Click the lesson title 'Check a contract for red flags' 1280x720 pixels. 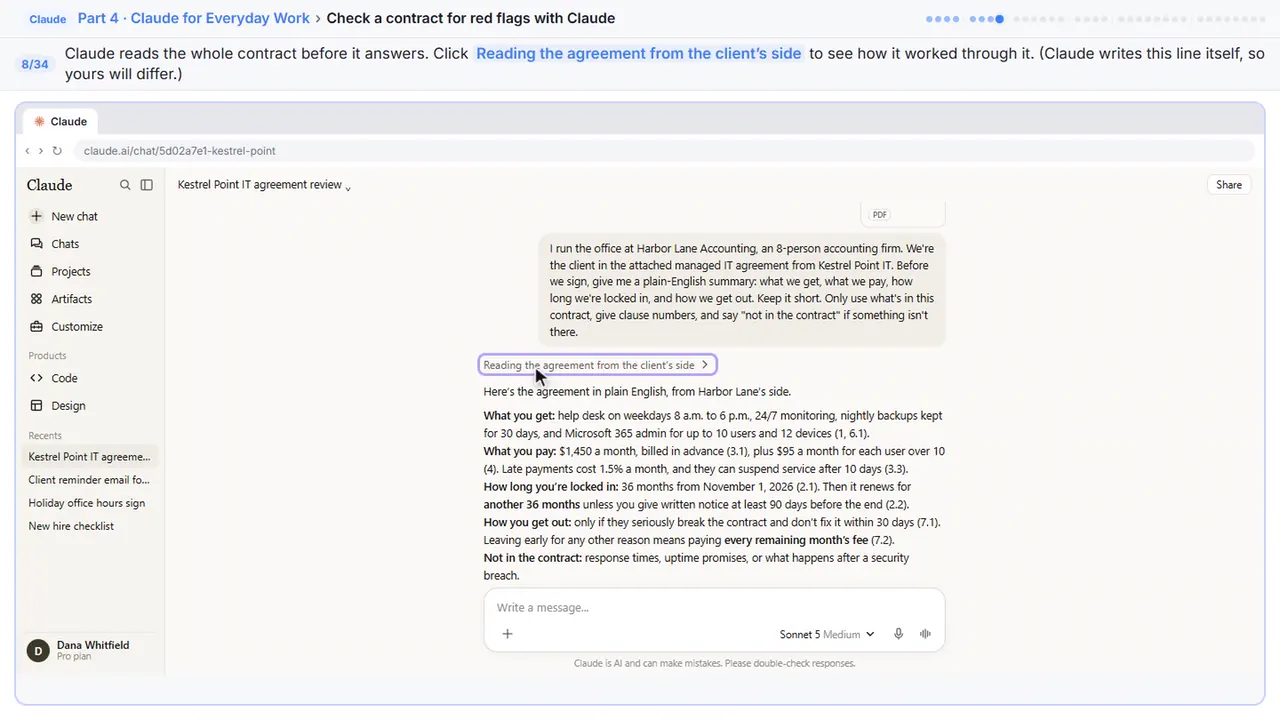click(x=471, y=18)
